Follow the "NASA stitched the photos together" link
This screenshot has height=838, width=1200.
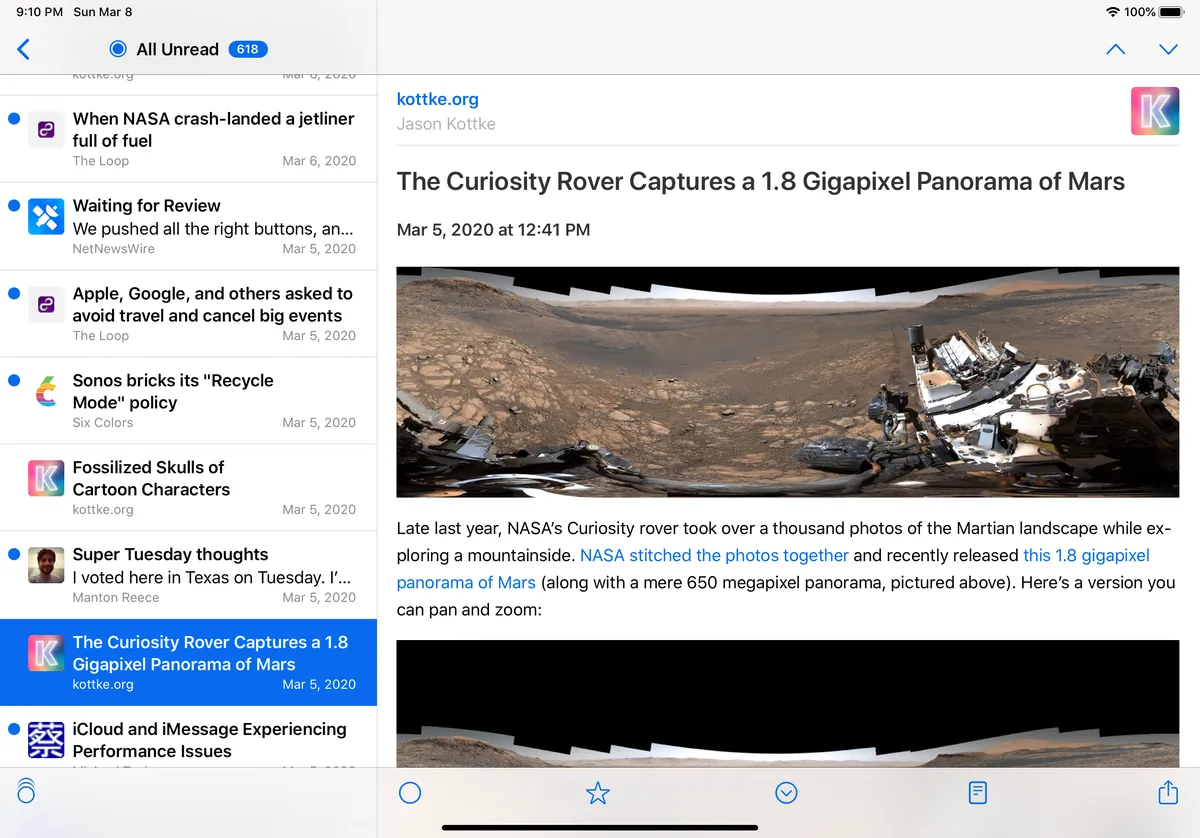pyautogui.click(x=714, y=555)
